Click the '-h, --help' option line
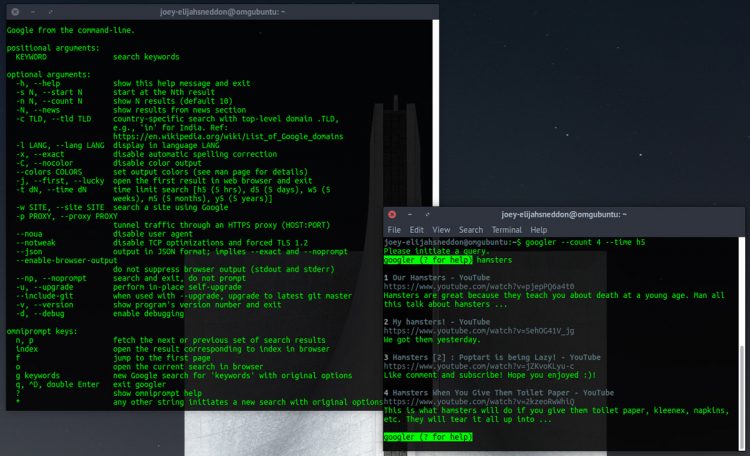Viewport: 750px width, 456px height. [38, 83]
